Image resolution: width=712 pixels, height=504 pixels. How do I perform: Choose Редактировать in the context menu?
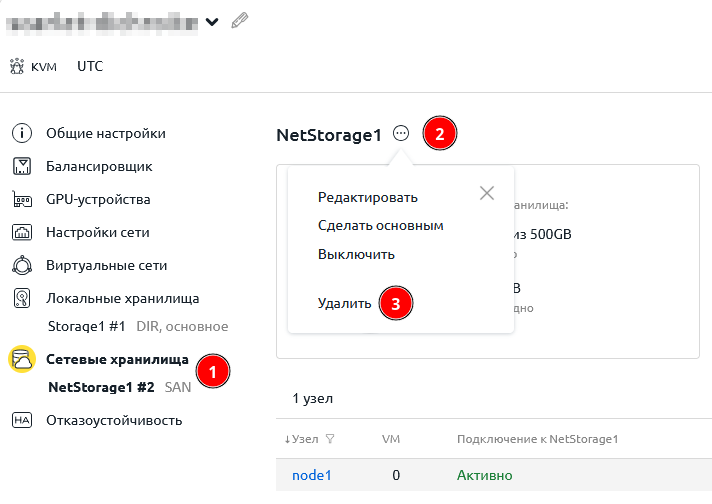click(x=367, y=197)
